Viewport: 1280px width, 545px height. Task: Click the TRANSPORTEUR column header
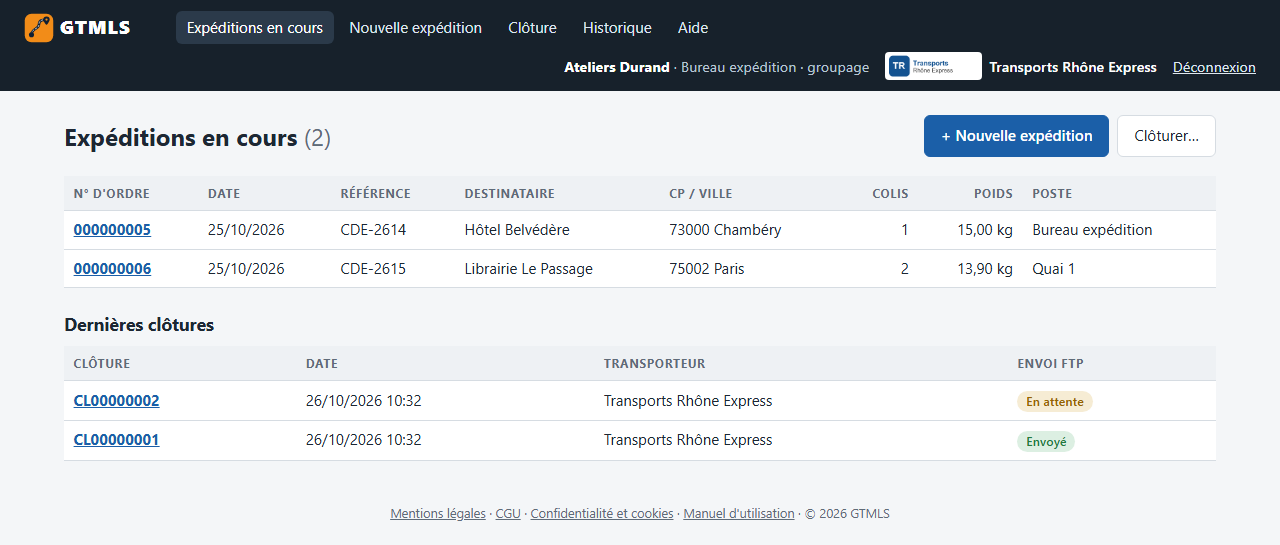coord(654,364)
